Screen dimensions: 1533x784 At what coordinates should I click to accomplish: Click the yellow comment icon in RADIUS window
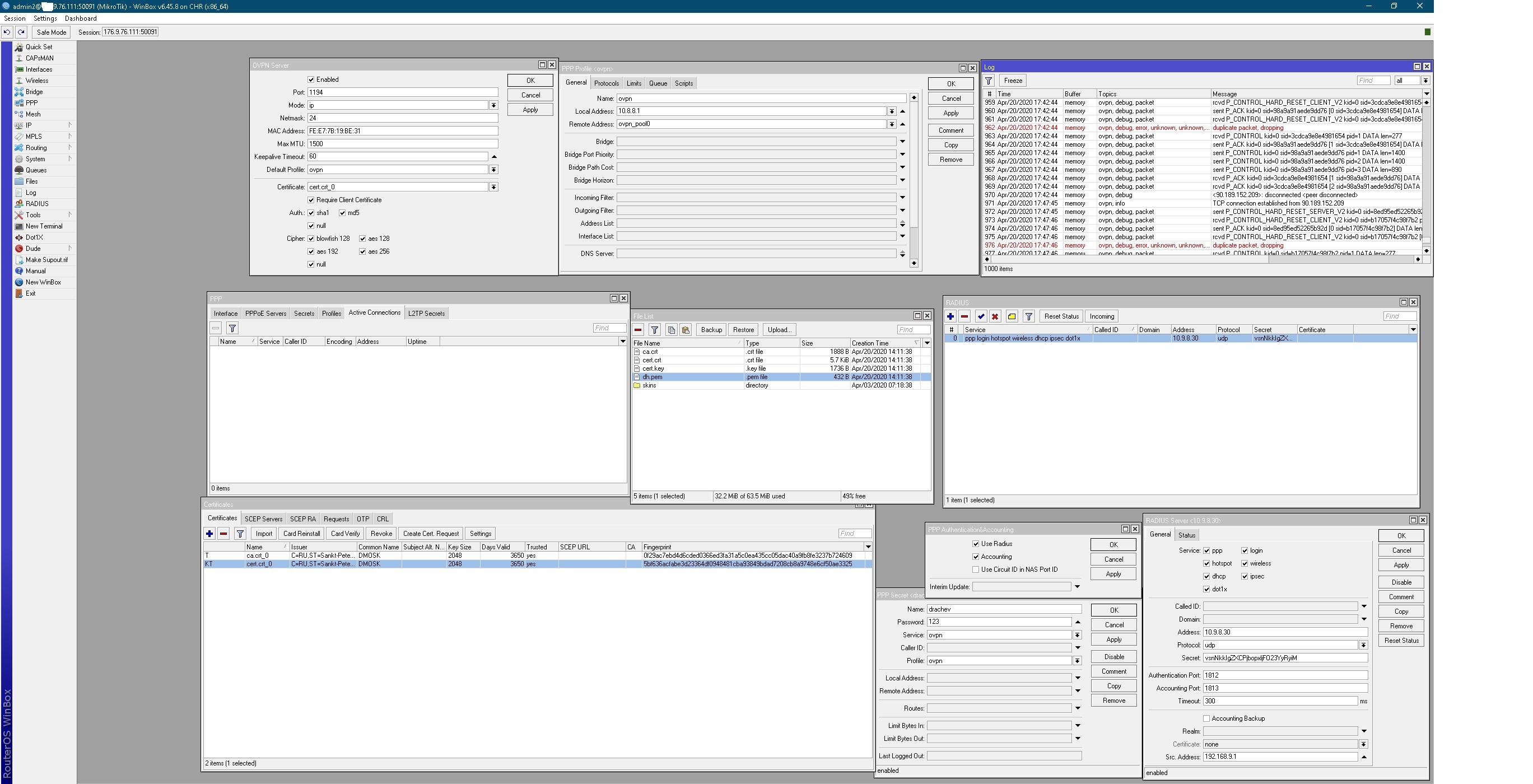(x=1012, y=316)
